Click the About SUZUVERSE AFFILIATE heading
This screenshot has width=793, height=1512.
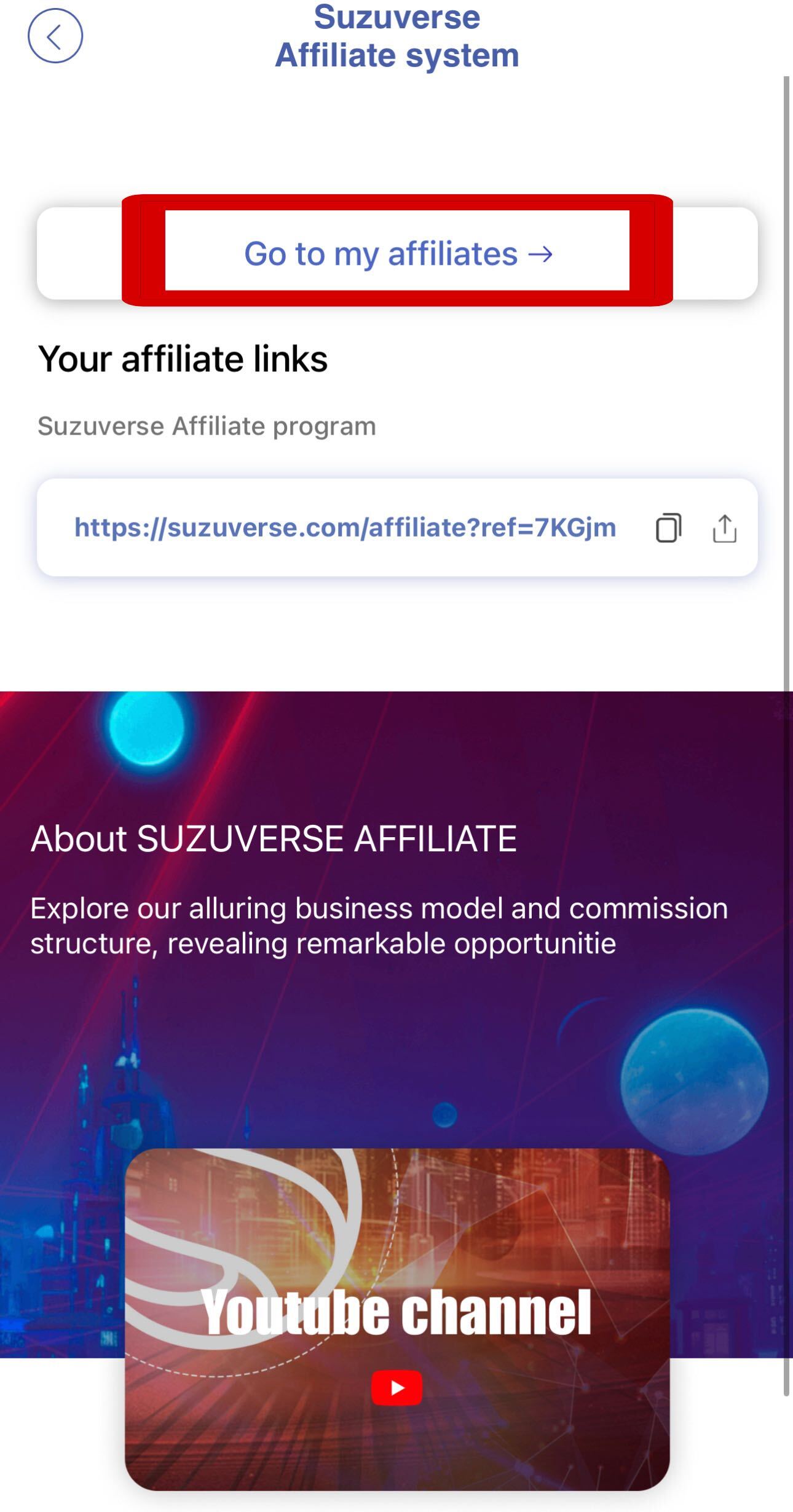pos(274,838)
